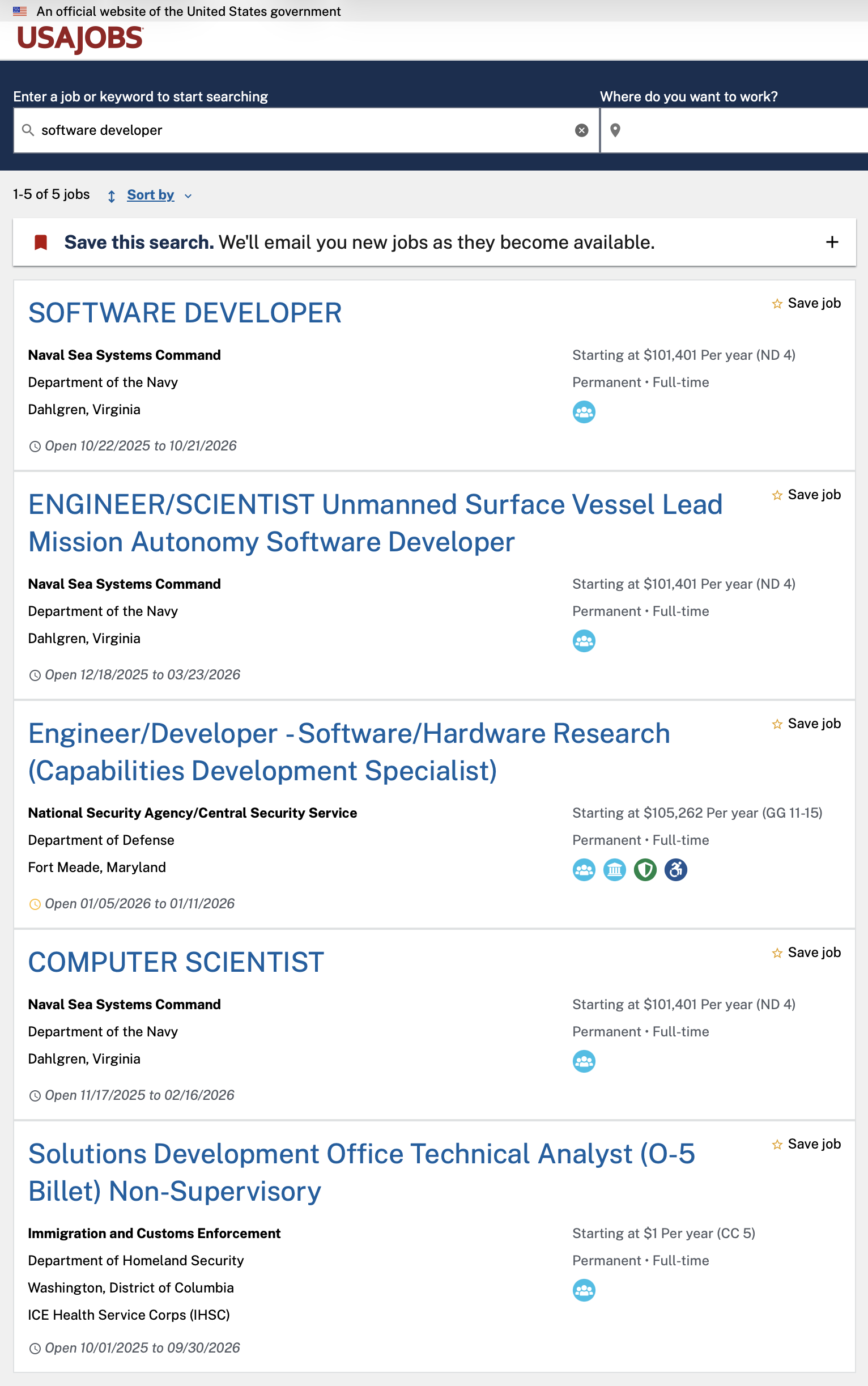Save the ENGINEER/SCIENTIST Unmanned Surface Vessel job
The width and height of the screenshot is (868, 1386).
[x=806, y=494]
